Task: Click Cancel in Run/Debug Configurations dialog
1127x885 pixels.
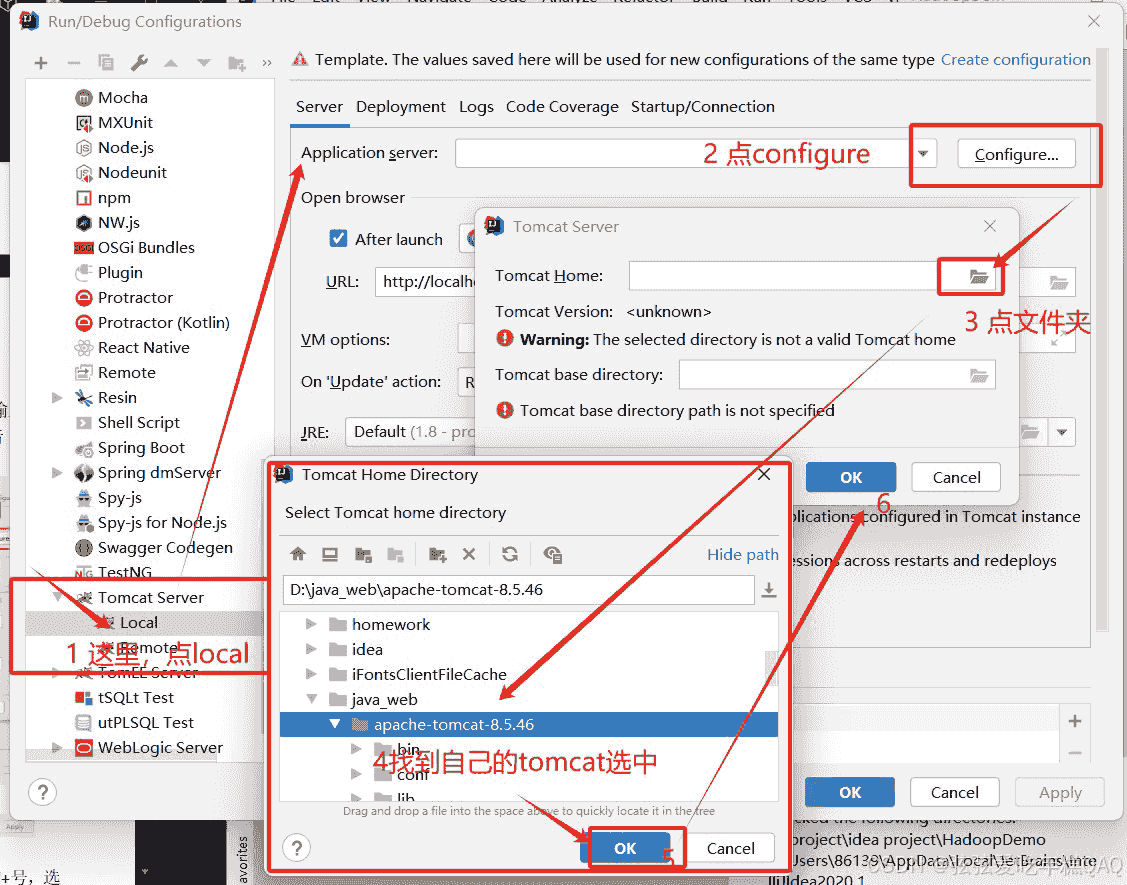Action: (x=954, y=792)
